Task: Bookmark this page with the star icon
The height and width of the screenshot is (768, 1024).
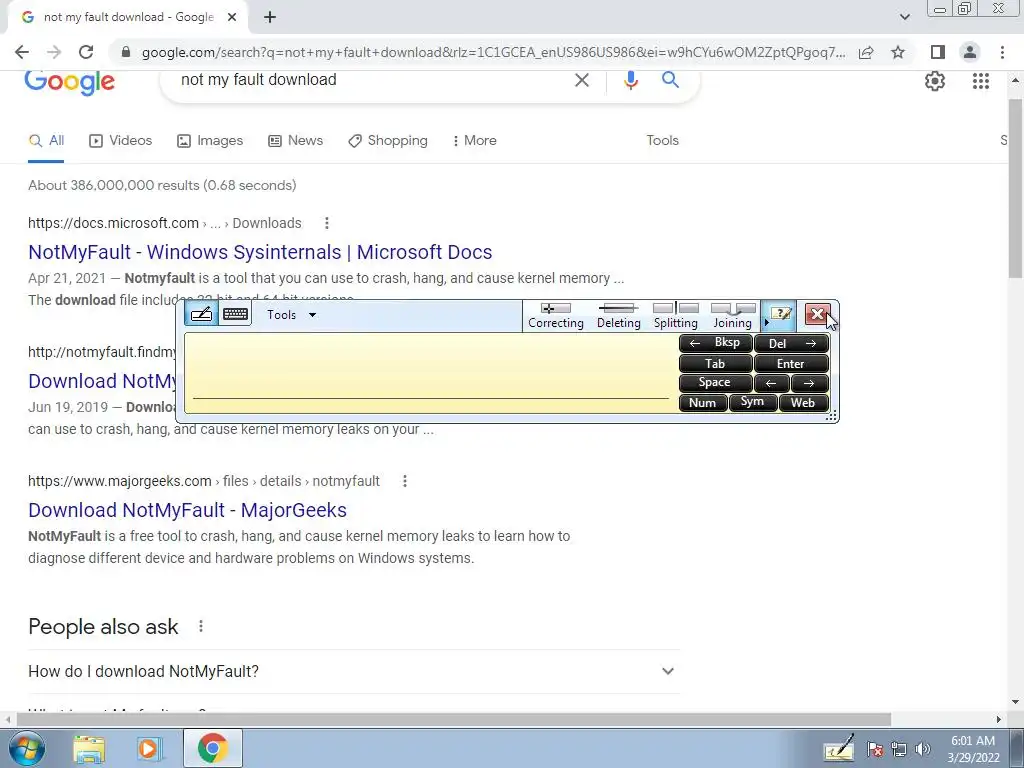Action: tap(898, 52)
